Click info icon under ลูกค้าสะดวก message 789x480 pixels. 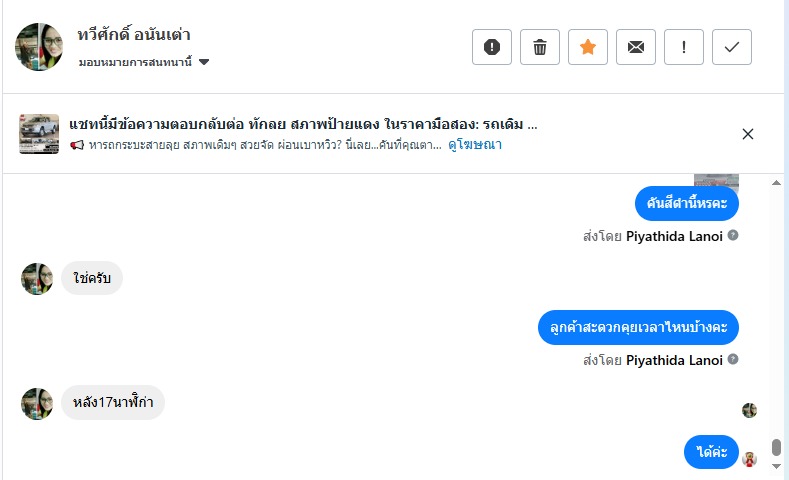[733, 359]
